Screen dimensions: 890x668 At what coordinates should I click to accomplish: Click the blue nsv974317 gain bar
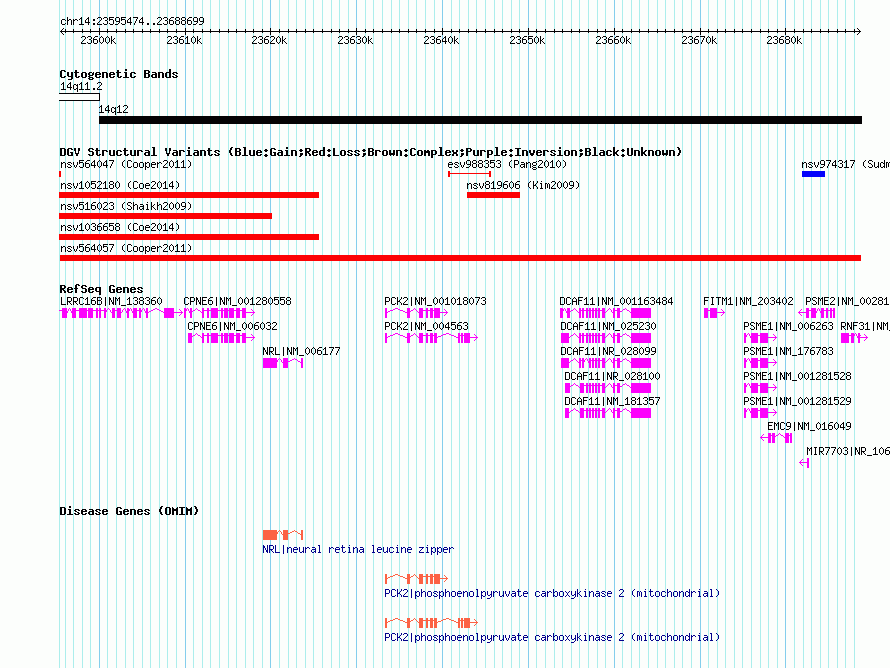click(x=813, y=174)
